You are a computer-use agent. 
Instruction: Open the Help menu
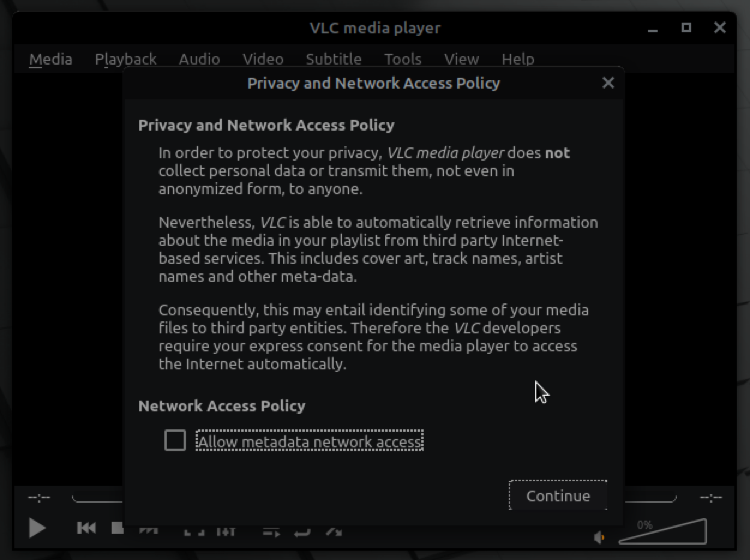[518, 59]
